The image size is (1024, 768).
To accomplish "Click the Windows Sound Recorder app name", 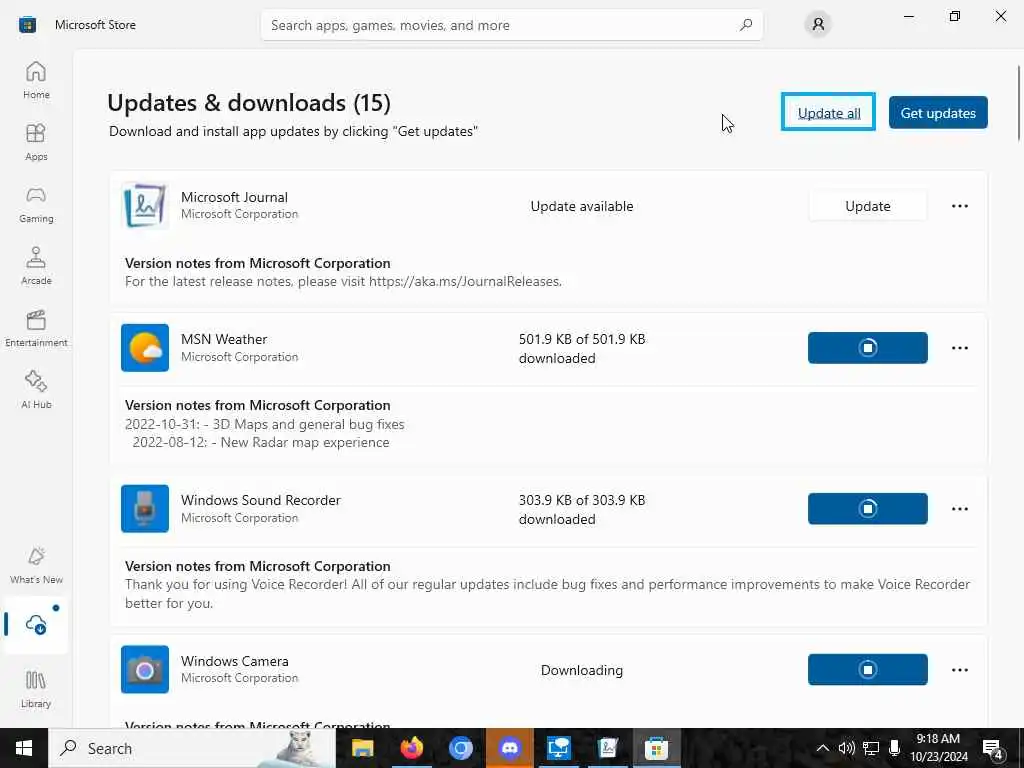I will point(261,500).
